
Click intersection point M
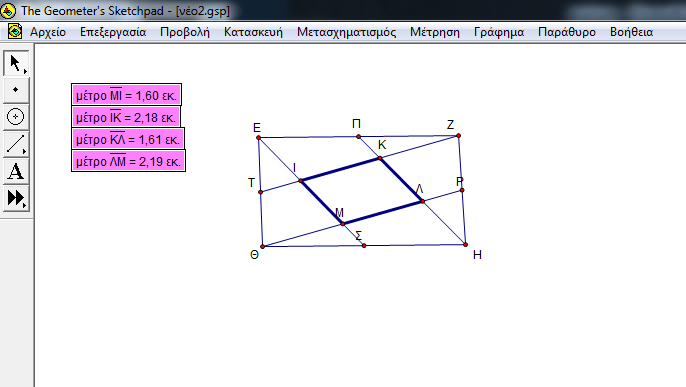tap(343, 224)
